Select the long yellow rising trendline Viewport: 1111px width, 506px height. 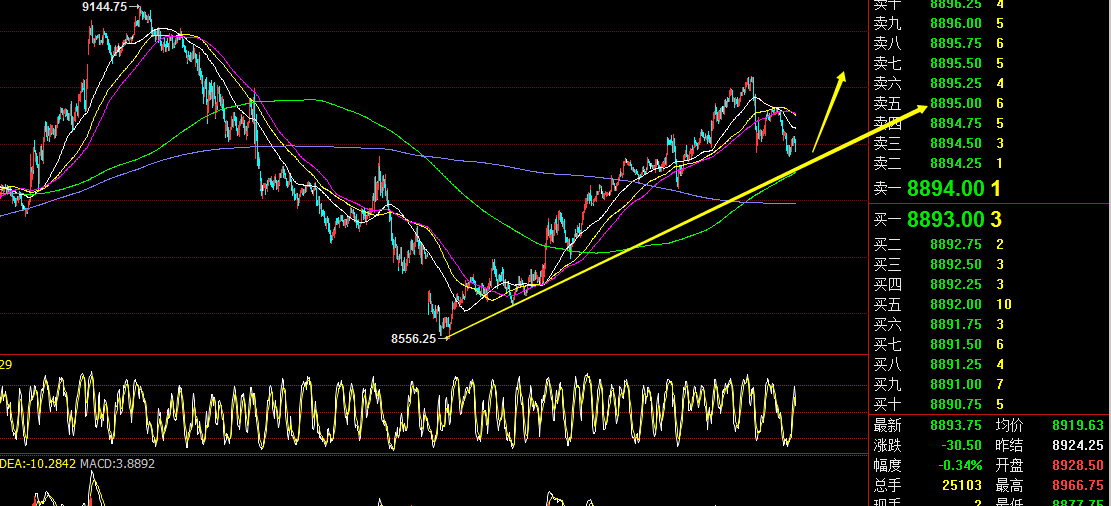(687, 221)
